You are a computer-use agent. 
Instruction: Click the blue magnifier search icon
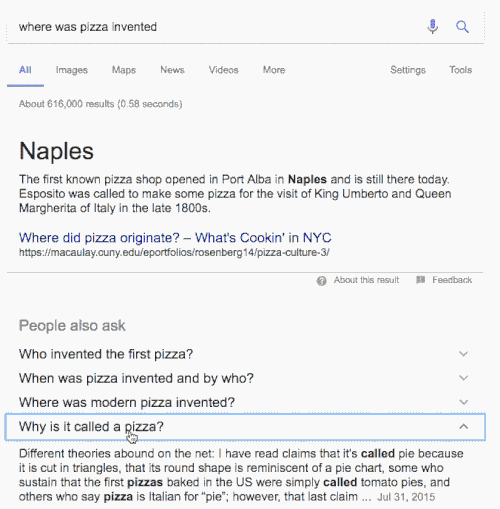(x=462, y=27)
